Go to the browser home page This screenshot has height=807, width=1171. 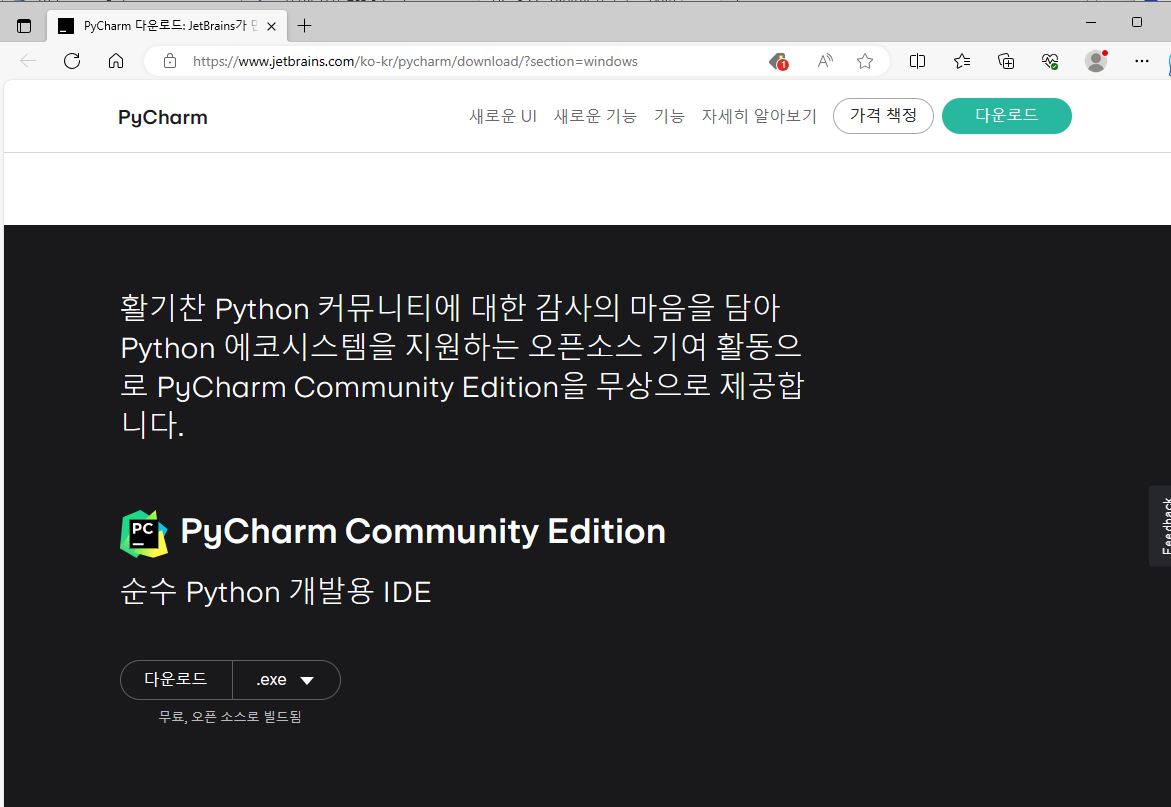[x=116, y=61]
